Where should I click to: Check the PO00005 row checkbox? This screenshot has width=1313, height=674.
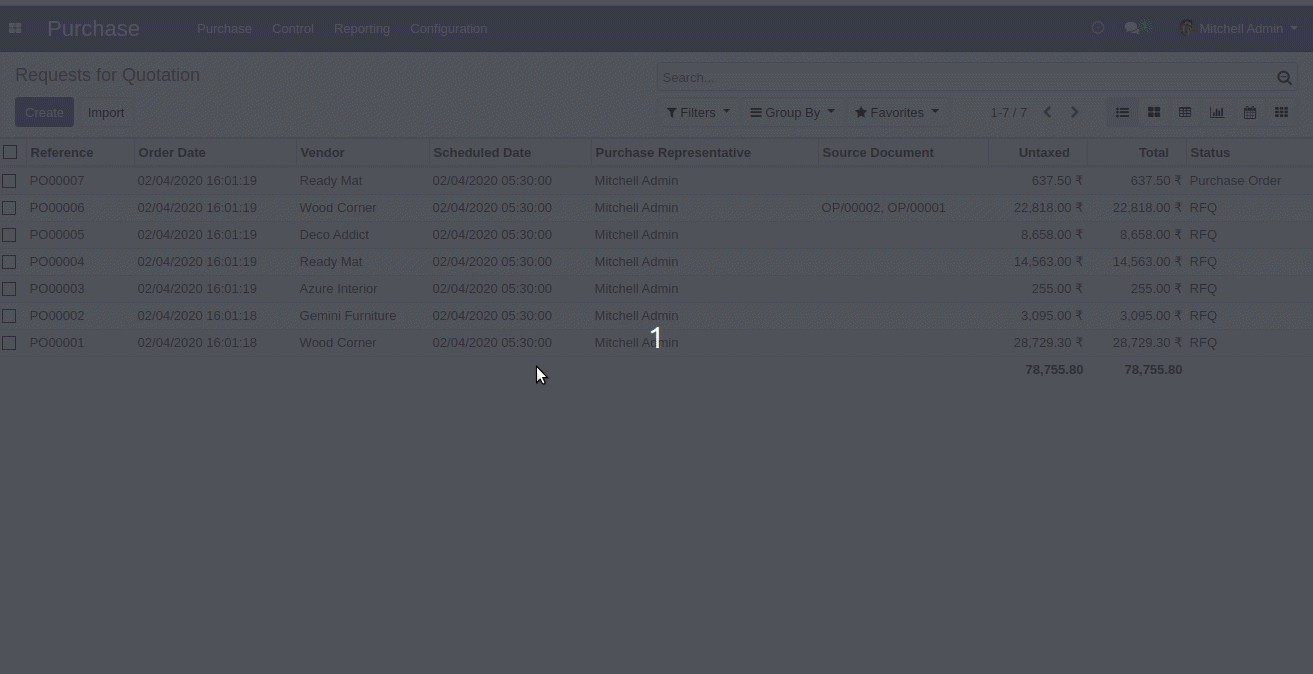coord(9,235)
